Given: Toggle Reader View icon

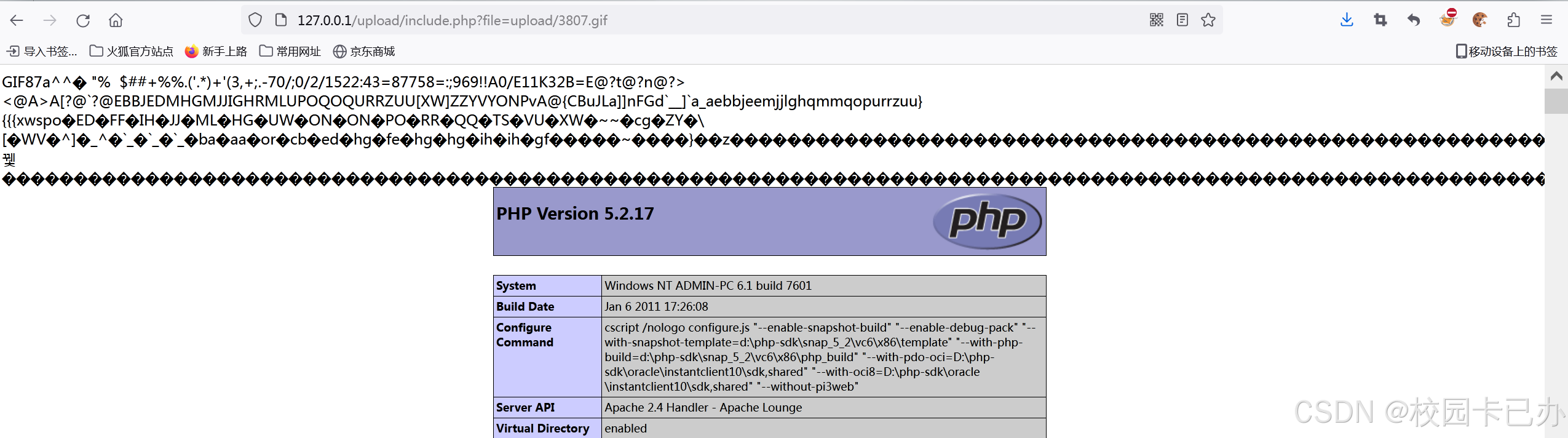Looking at the screenshot, I should point(1182,20).
